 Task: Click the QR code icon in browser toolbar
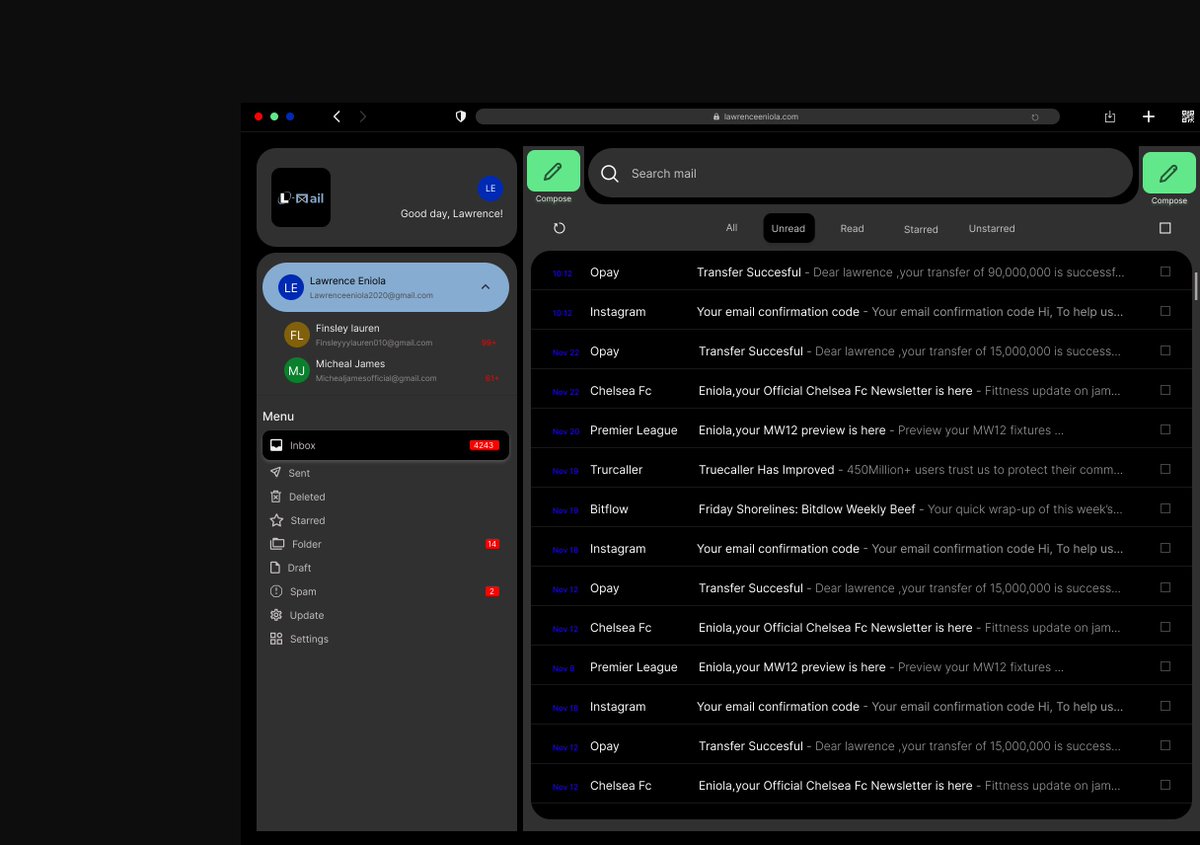(1188, 116)
